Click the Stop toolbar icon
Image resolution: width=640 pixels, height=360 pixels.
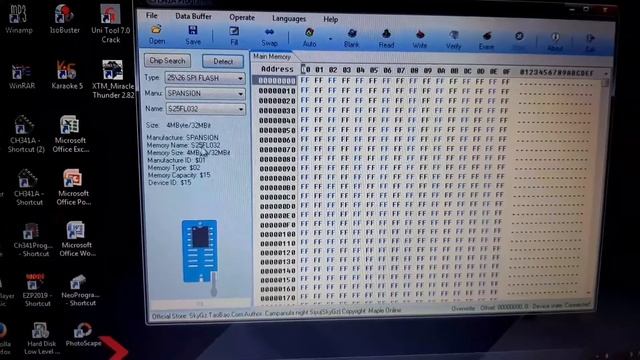(x=519, y=41)
